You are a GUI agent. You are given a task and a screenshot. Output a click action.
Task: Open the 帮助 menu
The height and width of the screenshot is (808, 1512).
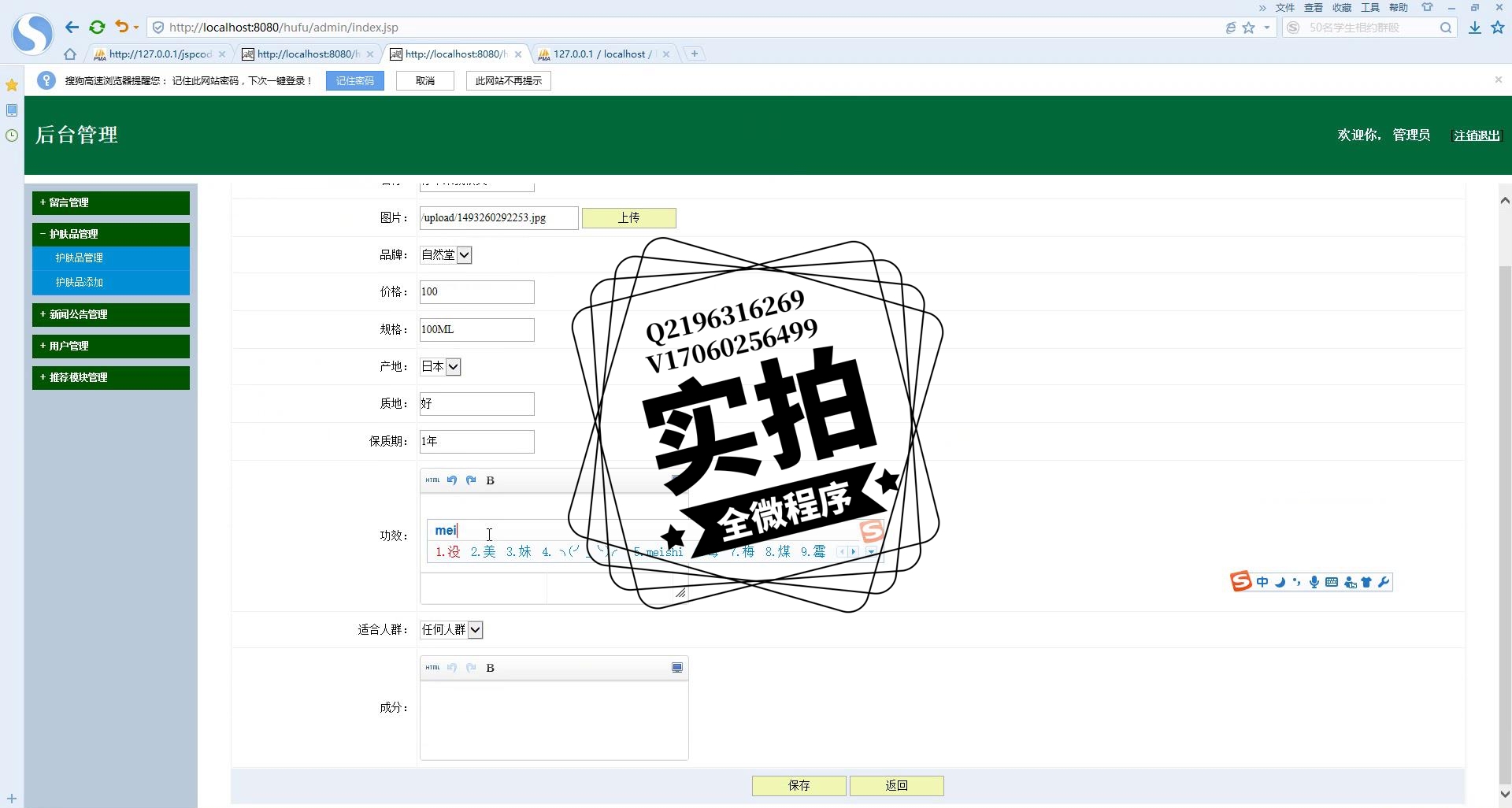click(1399, 8)
